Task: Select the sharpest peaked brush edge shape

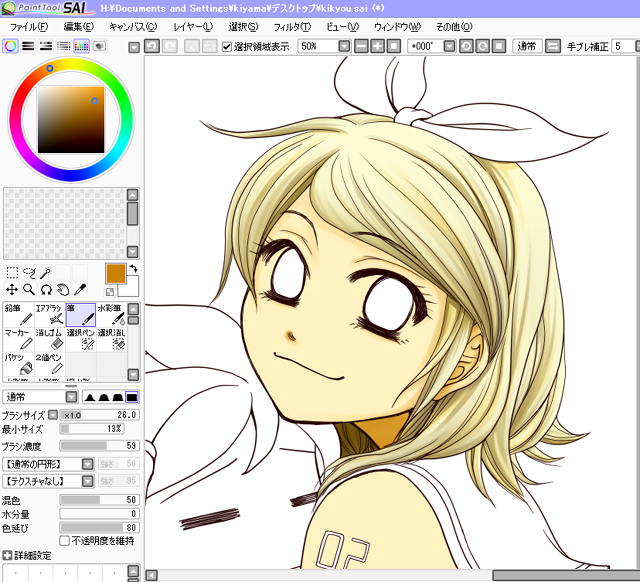Action: [x=90, y=397]
